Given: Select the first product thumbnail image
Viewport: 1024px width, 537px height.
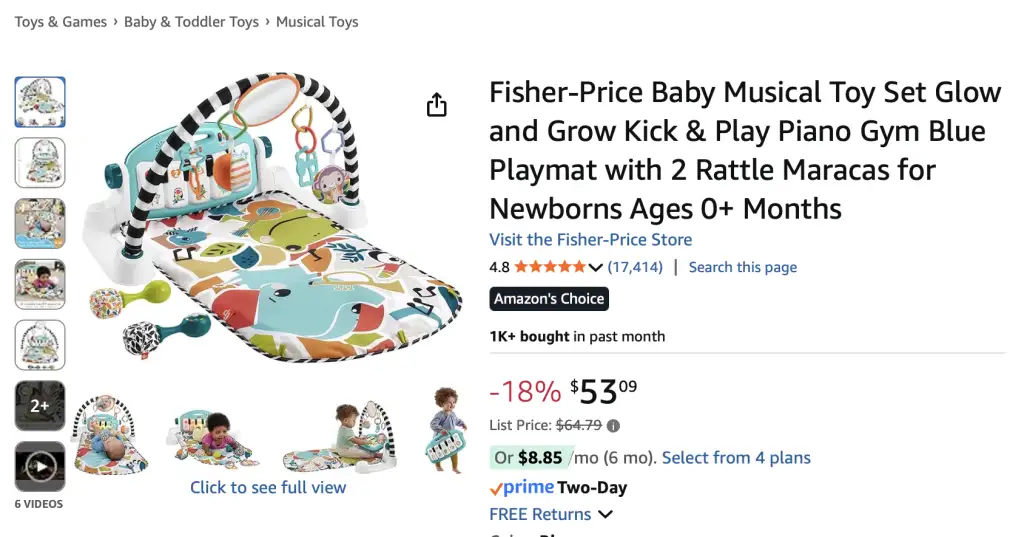Looking at the screenshot, I should coord(40,102).
